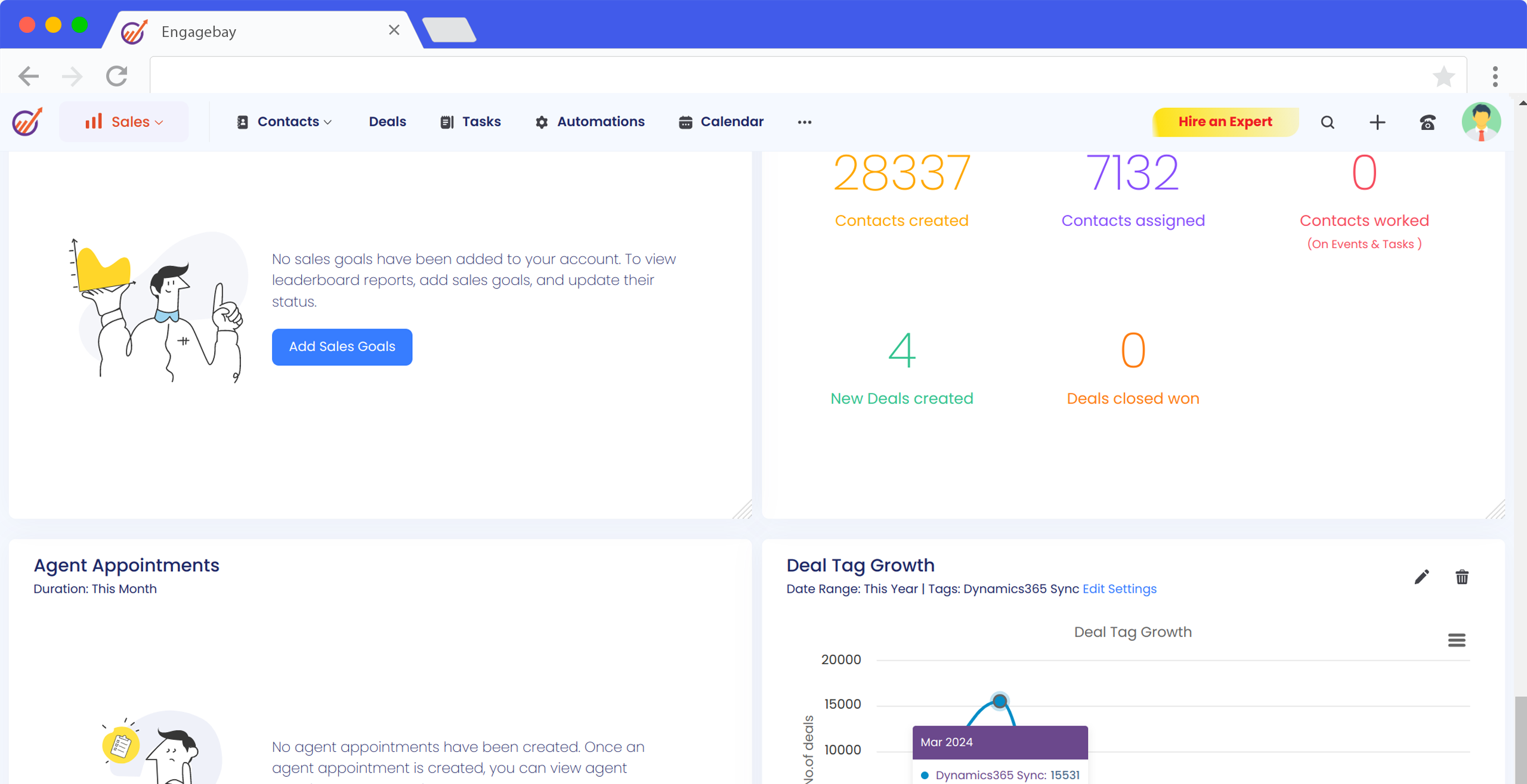The width and height of the screenshot is (1527, 784).
Task: Bookmark page with star icon
Action: click(1443, 76)
